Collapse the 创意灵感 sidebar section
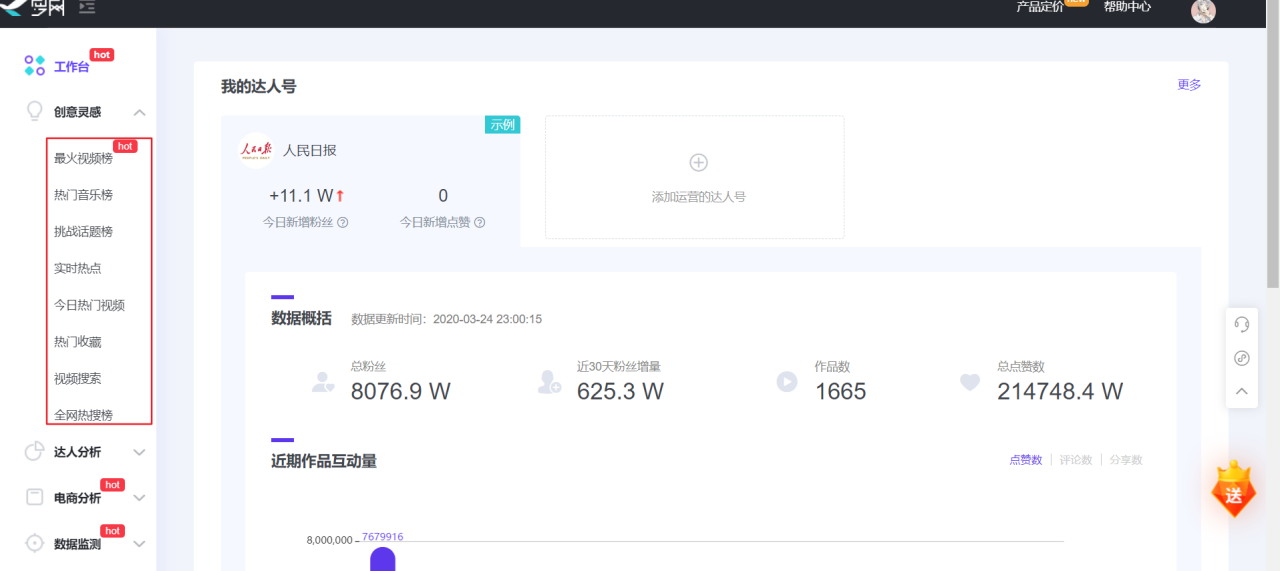Image resolution: width=1280 pixels, height=571 pixels. (x=139, y=113)
